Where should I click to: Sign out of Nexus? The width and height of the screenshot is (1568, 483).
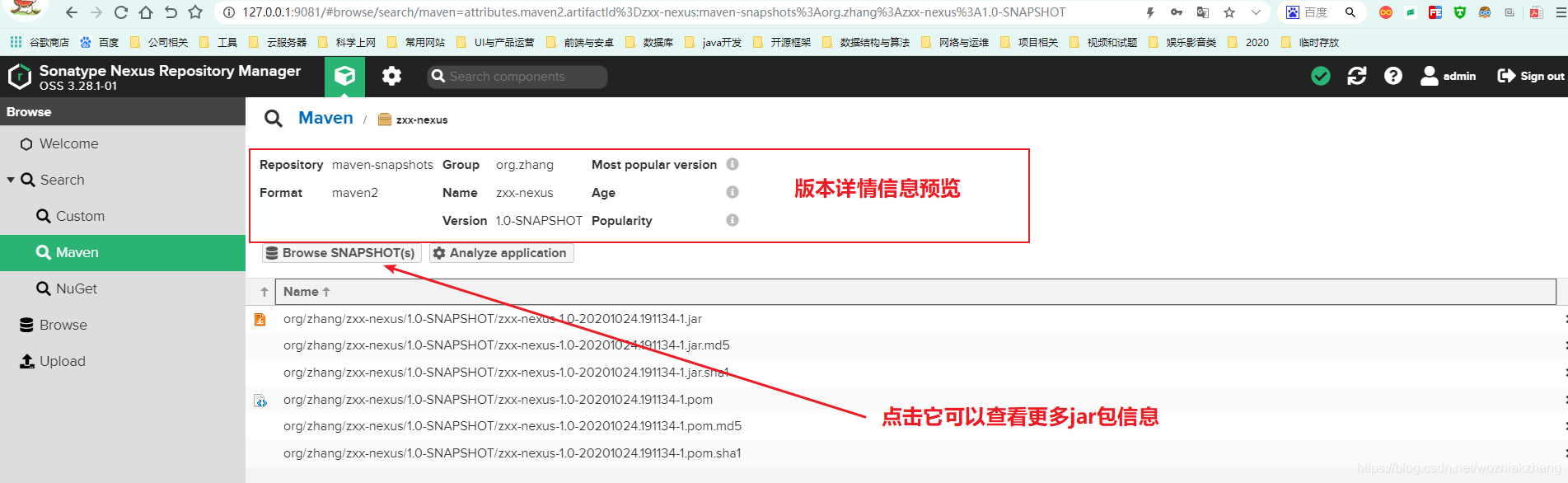tap(1531, 76)
